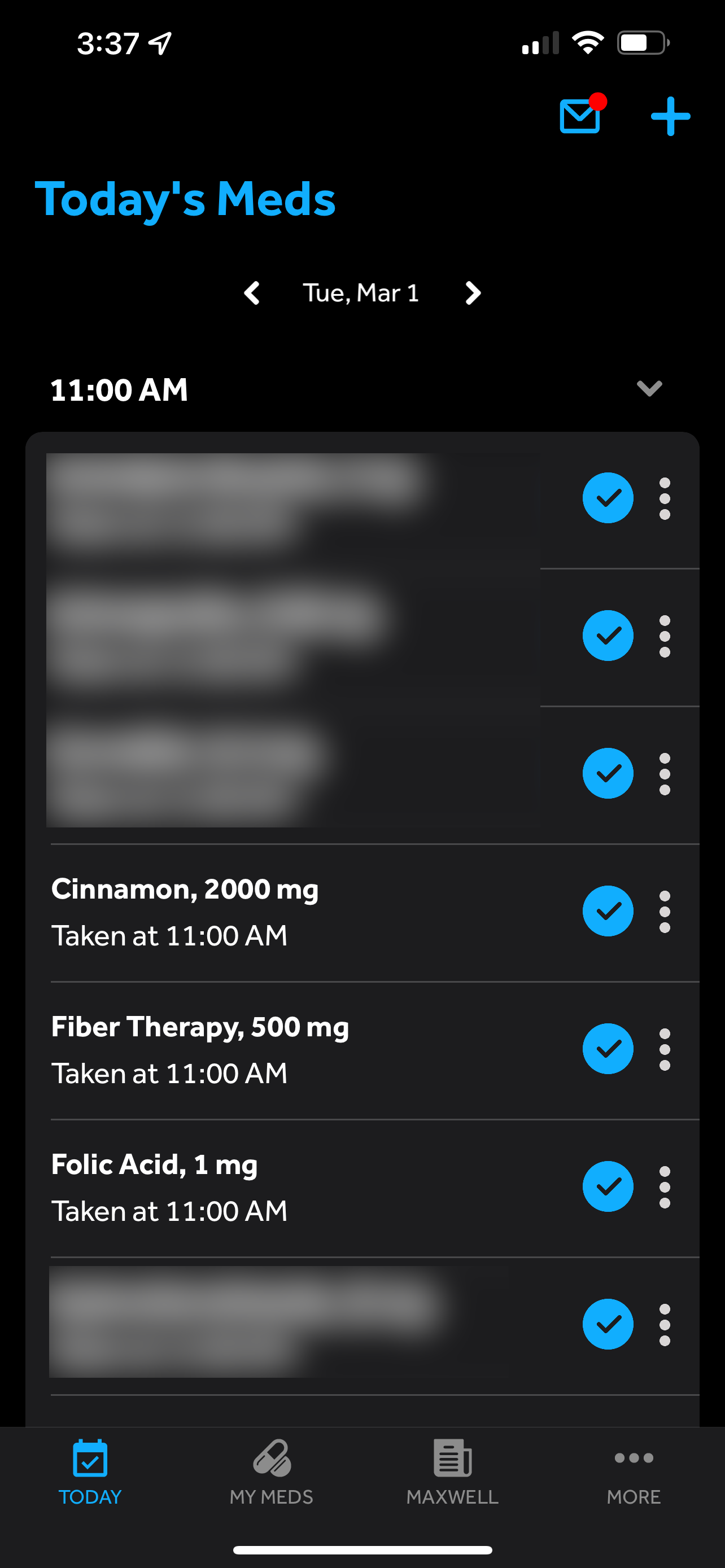This screenshot has height=1568, width=725.
Task: Go to next day with right chevron
Action: tap(473, 294)
